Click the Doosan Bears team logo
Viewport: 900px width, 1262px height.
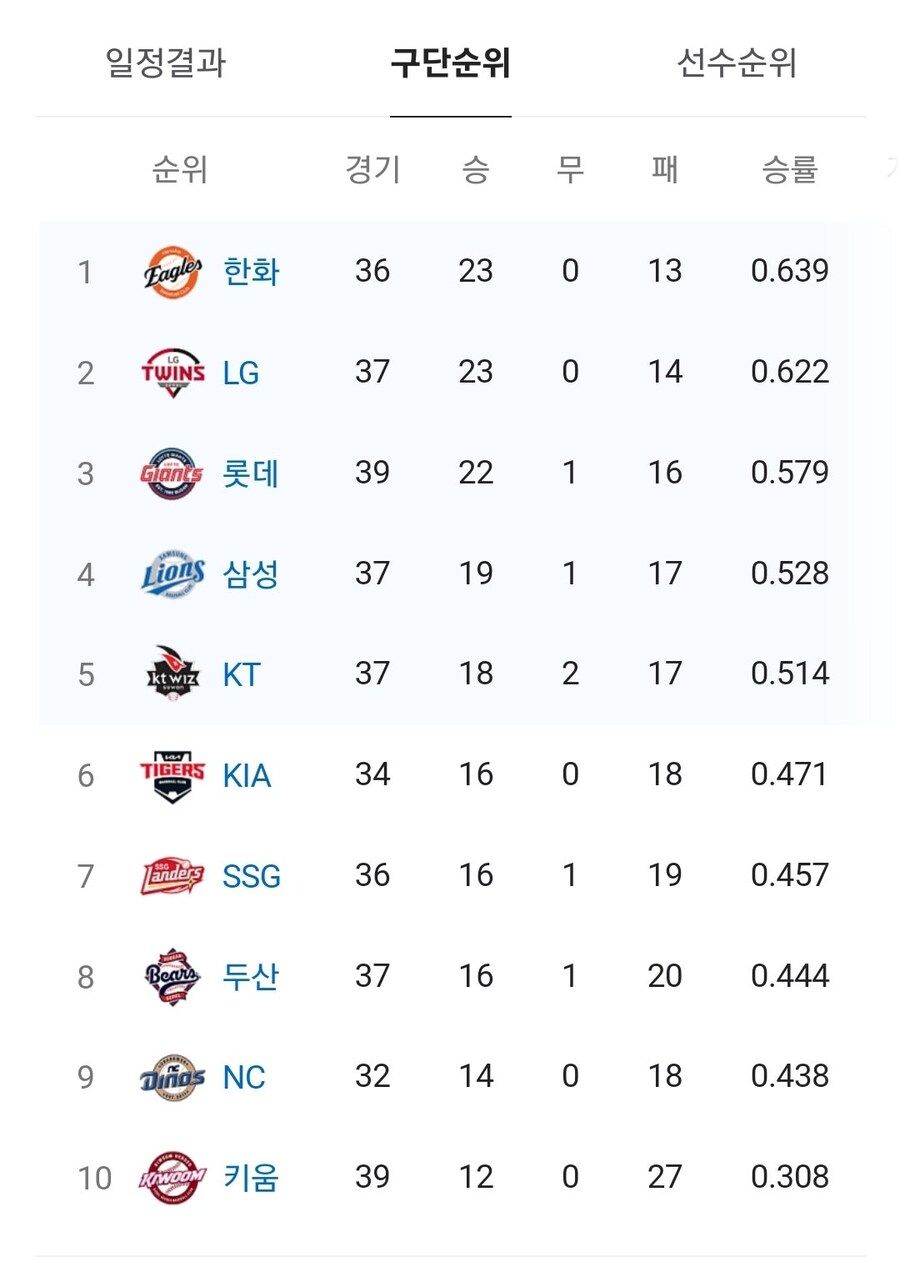click(172, 977)
